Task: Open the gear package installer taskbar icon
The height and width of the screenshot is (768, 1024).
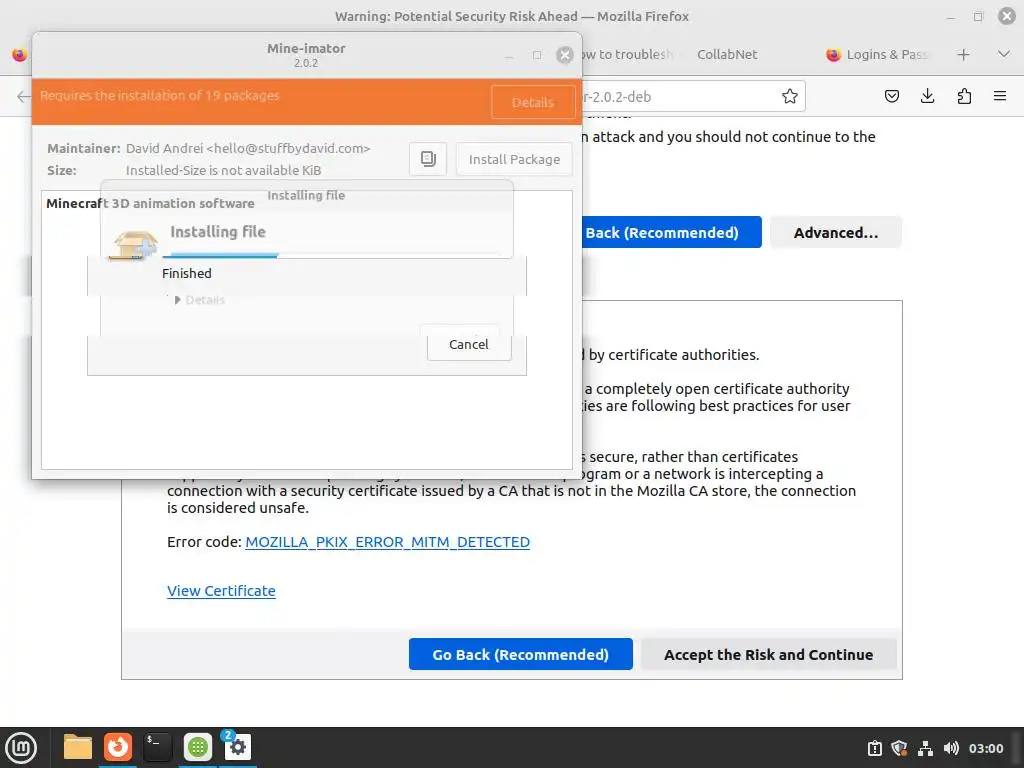Action: (x=237, y=747)
